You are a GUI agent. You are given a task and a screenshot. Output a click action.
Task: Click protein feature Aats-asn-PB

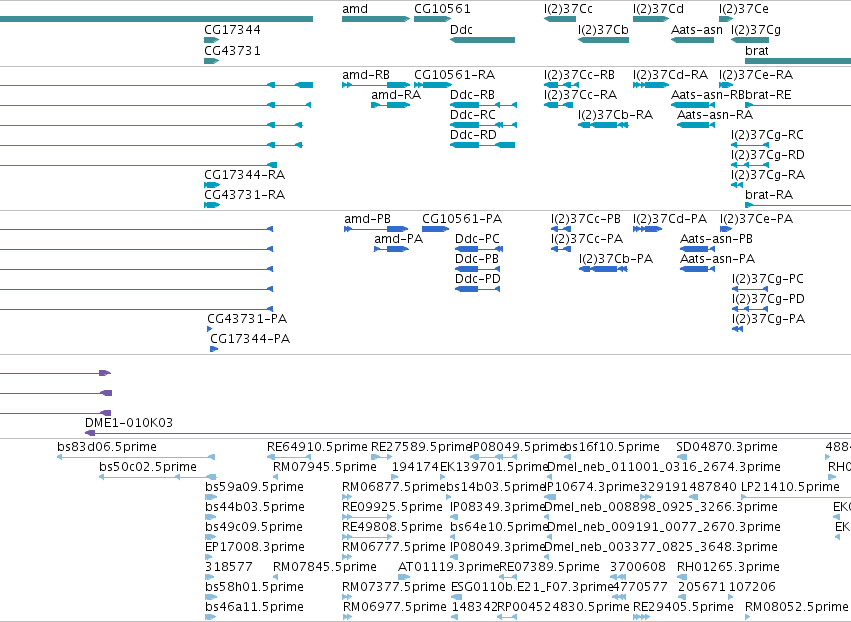tap(697, 249)
